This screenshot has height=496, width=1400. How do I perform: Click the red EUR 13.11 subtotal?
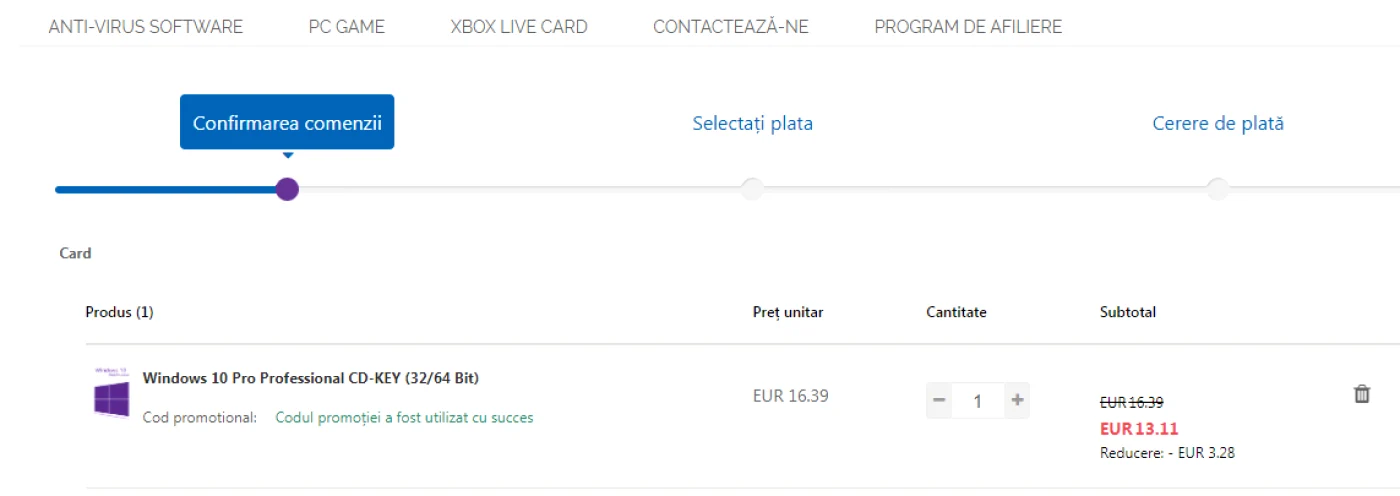[1139, 429]
